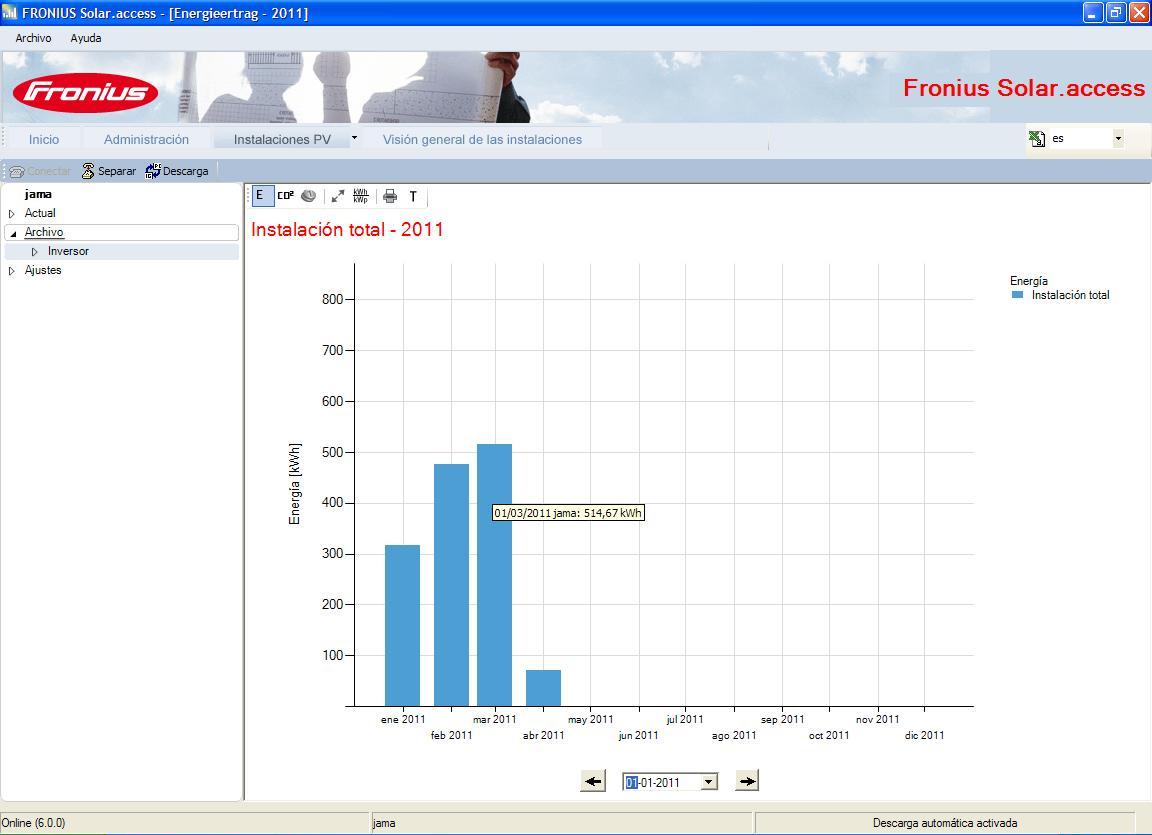Click the dic 2011 axis label
The image size is (1152, 835).
pyautogui.click(x=924, y=735)
